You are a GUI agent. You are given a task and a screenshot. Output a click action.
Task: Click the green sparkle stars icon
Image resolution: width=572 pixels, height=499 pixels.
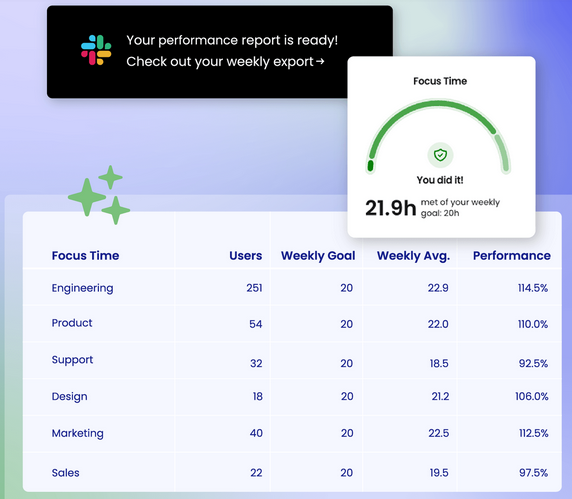click(99, 195)
